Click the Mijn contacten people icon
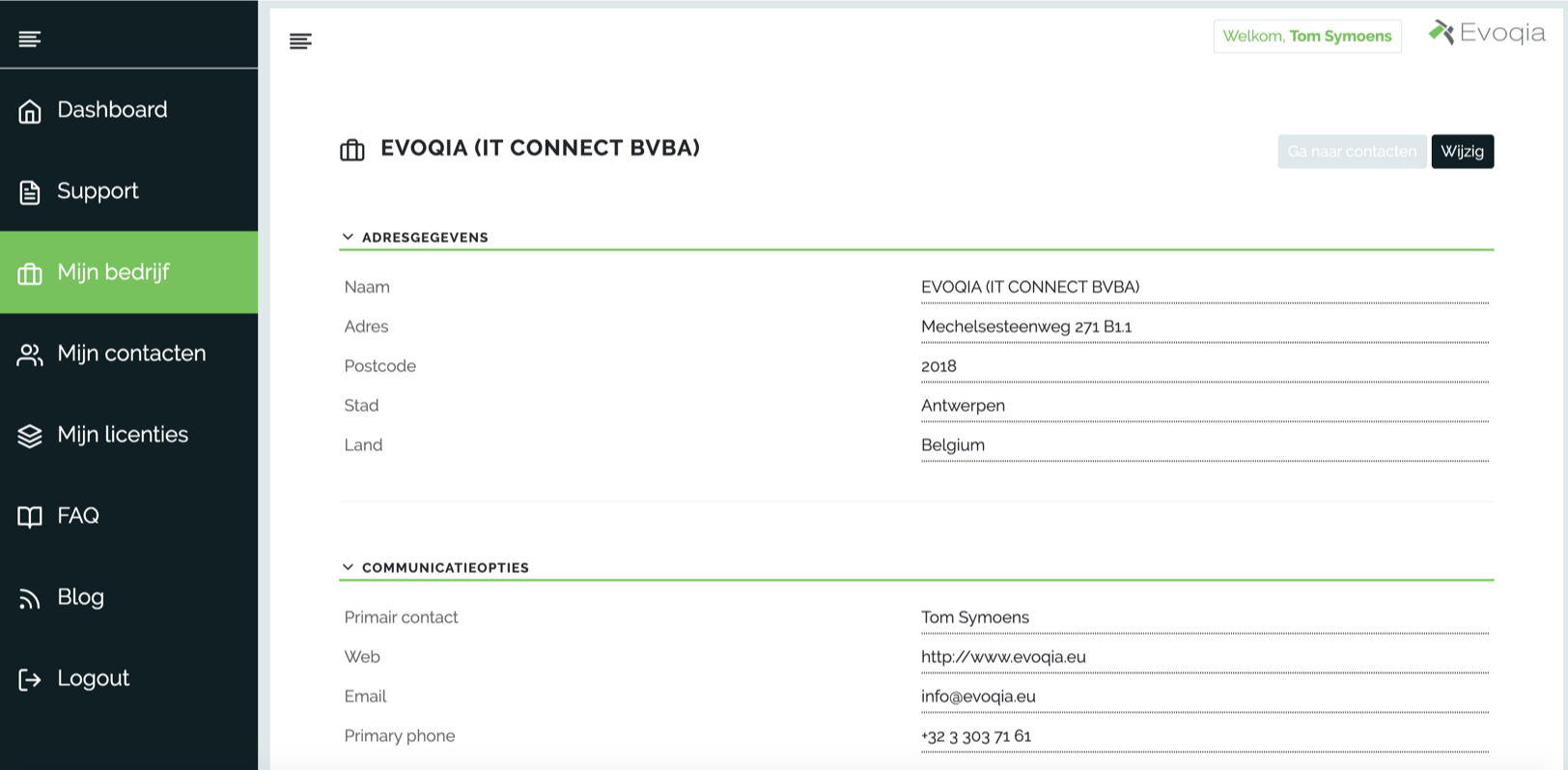Viewport: 1568px width, 770px height. click(30, 355)
